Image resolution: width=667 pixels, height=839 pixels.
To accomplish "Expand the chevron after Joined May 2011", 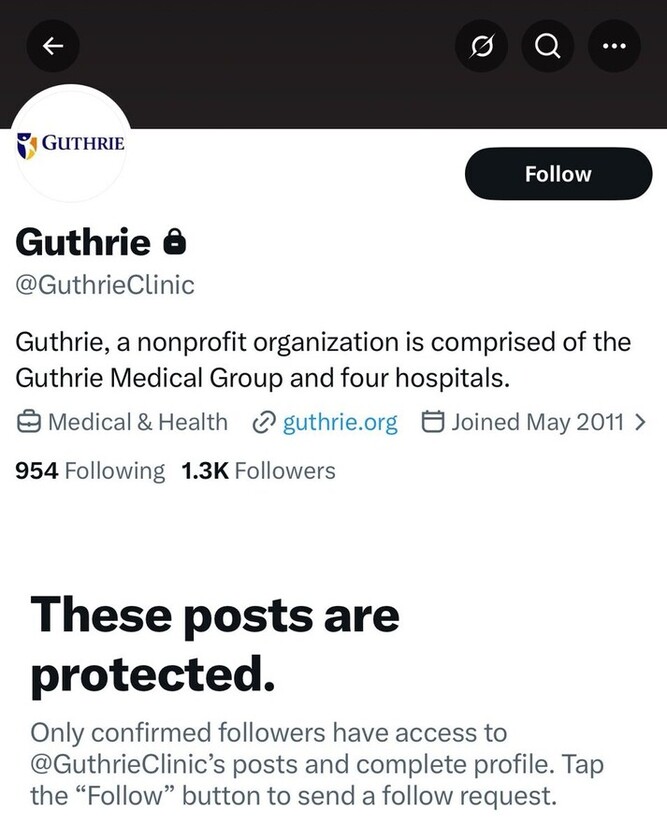I will [640, 423].
